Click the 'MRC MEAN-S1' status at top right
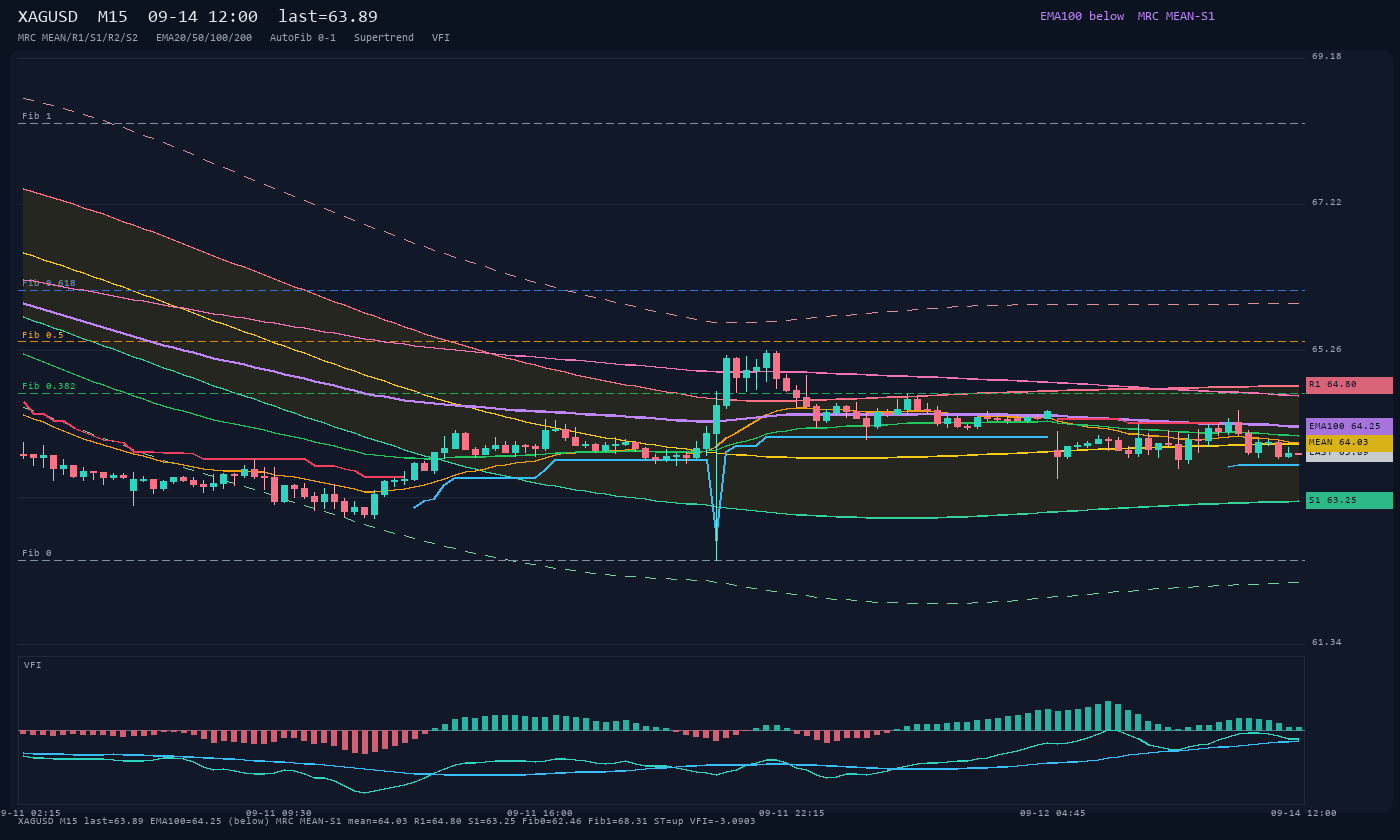 click(x=1176, y=16)
